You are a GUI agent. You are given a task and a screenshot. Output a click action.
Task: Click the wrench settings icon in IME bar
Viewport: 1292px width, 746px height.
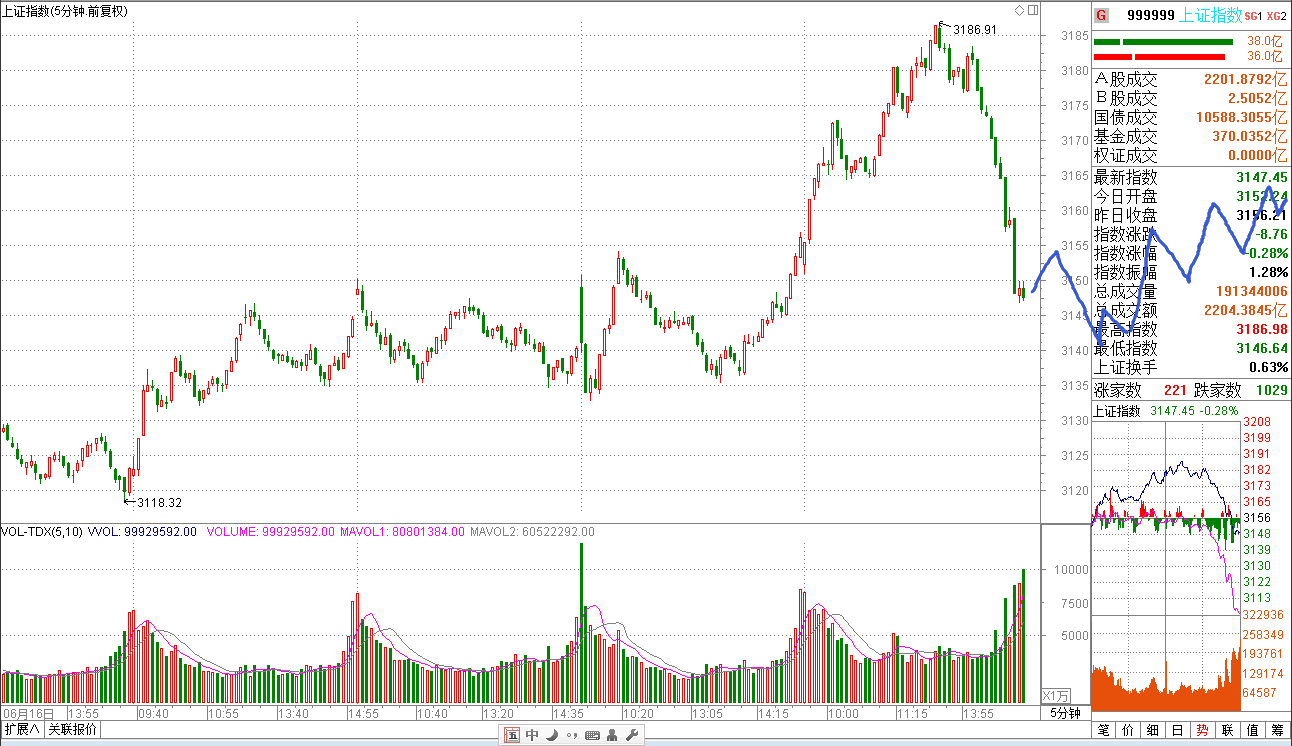pos(632,736)
